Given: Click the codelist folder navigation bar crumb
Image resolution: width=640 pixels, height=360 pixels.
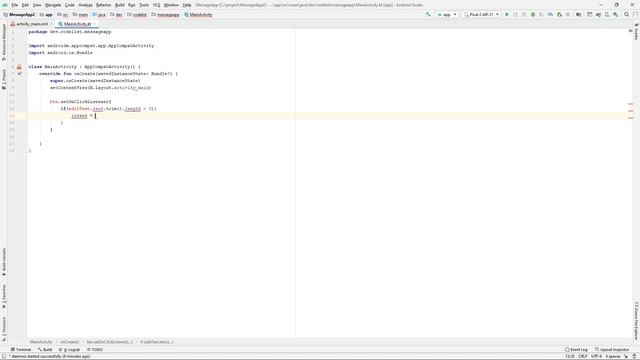Looking at the screenshot, I should [137, 15].
